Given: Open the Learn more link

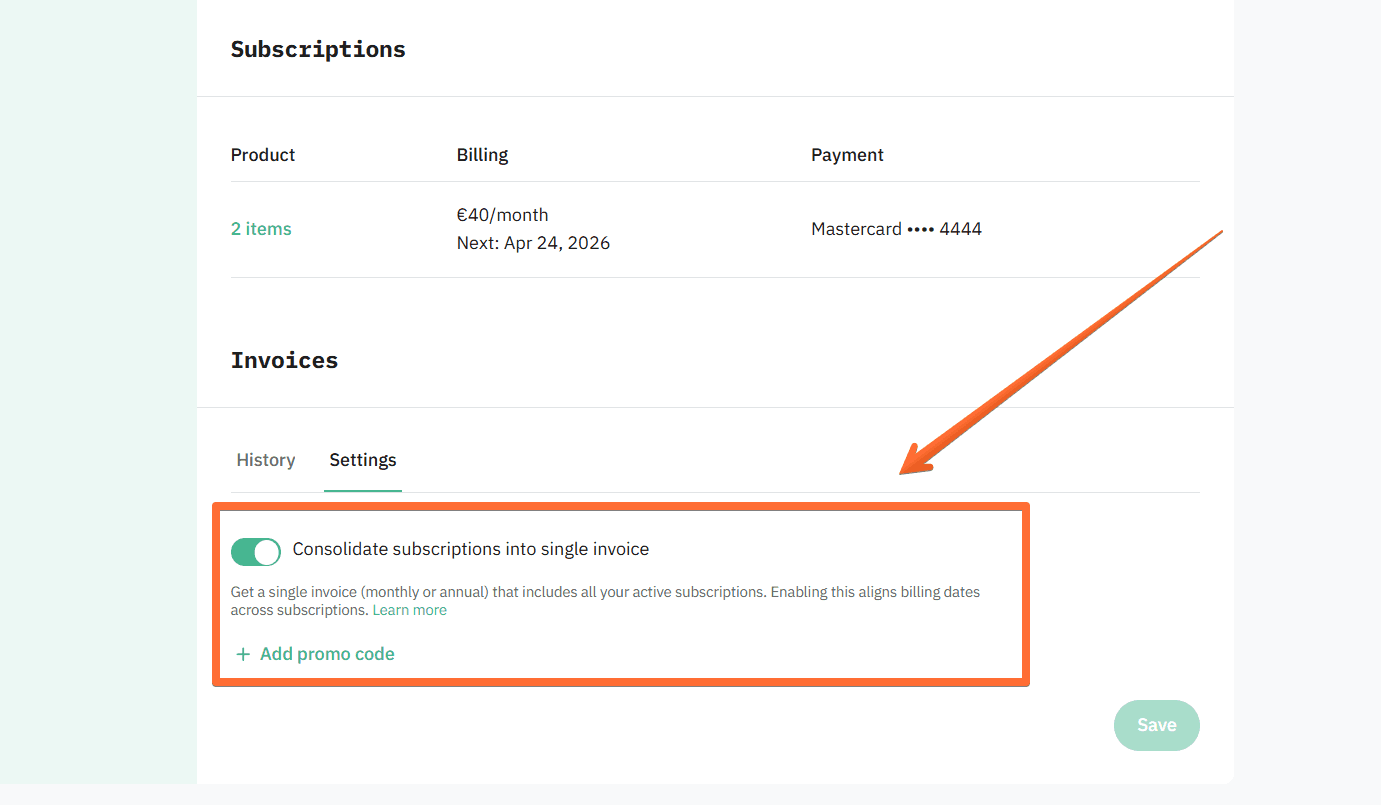Looking at the screenshot, I should (x=409, y=610).
